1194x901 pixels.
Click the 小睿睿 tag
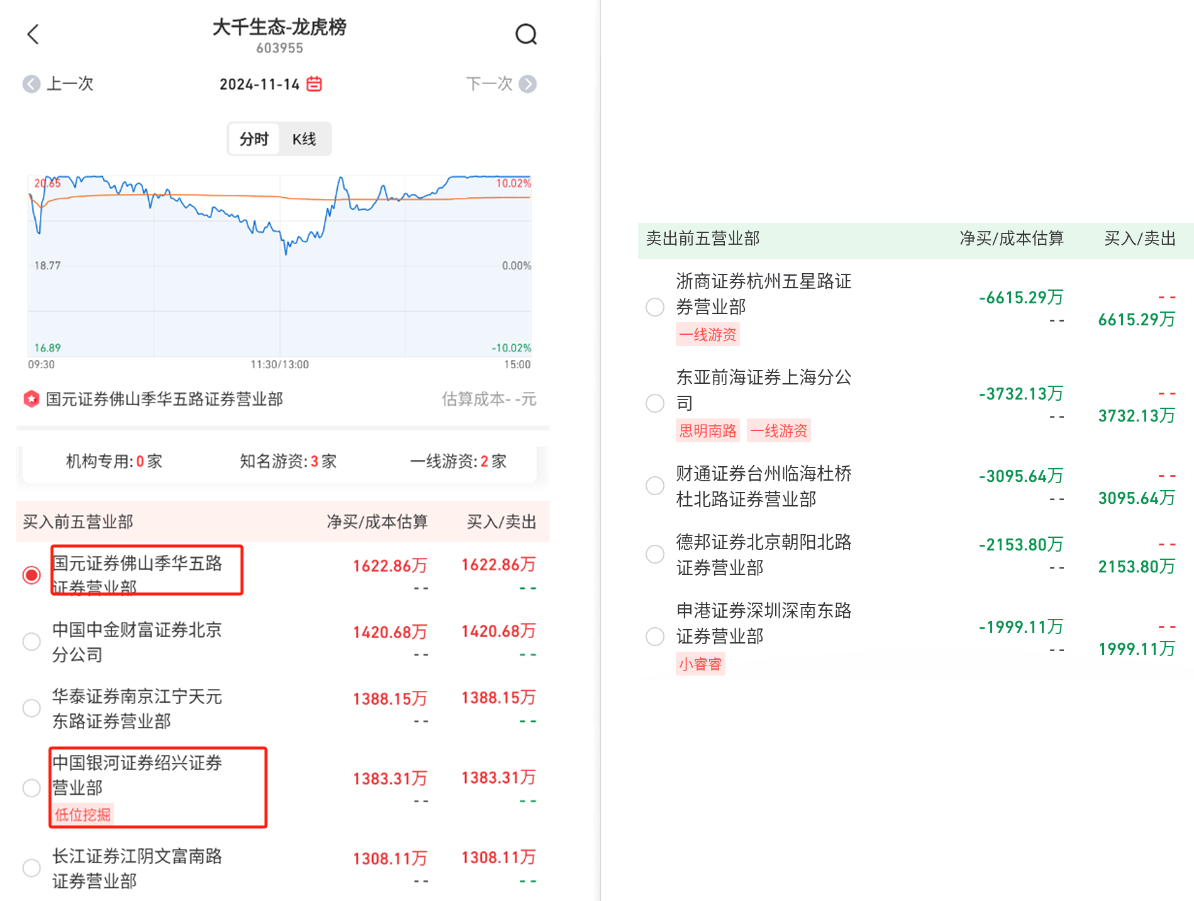click(700, 663)
